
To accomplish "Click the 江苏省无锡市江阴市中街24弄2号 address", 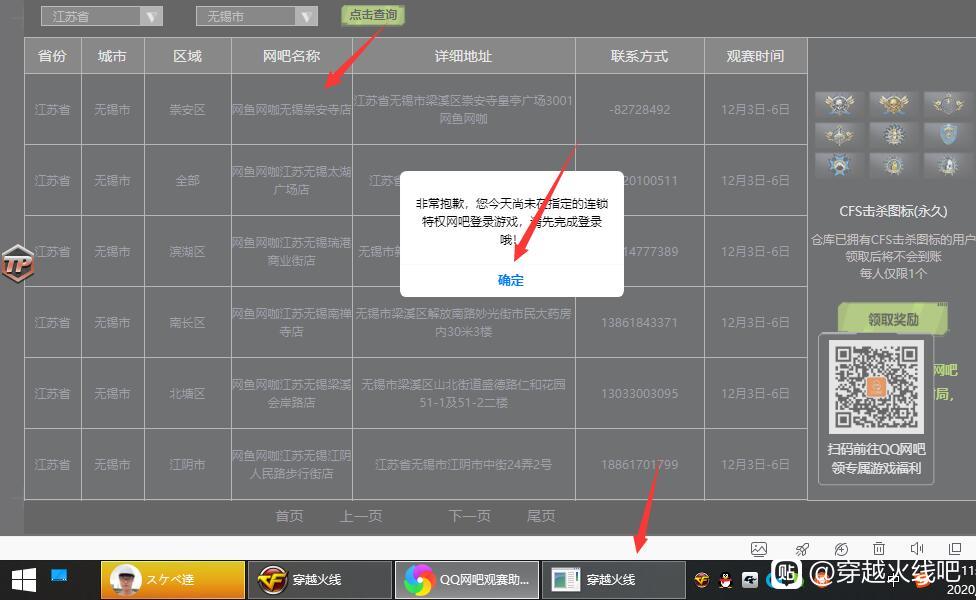I will (464, 464).
